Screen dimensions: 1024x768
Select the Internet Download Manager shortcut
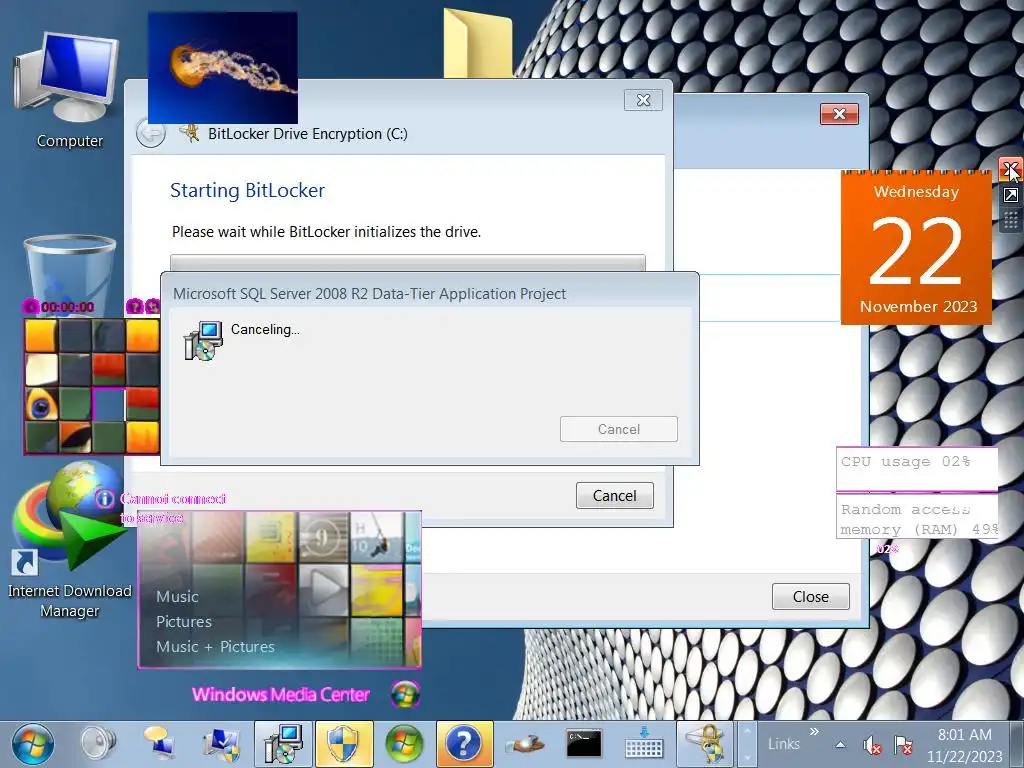(69, 541)
